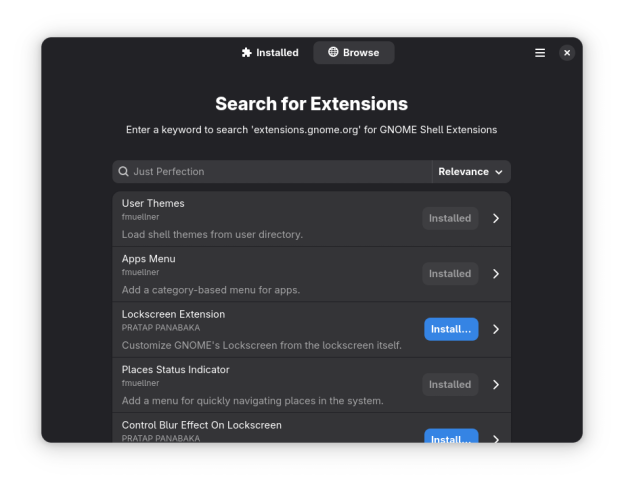Click Installed button for Places Status Indicator

tap(450, 384)
